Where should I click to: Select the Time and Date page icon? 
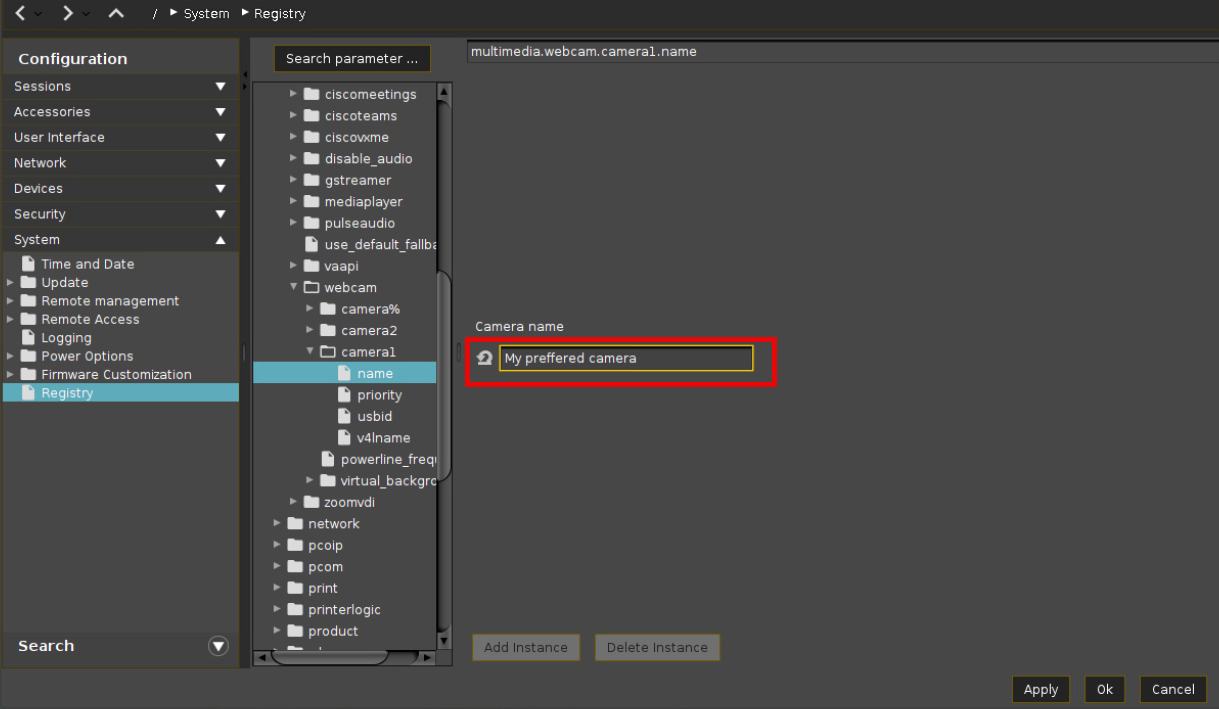[29, 264]
